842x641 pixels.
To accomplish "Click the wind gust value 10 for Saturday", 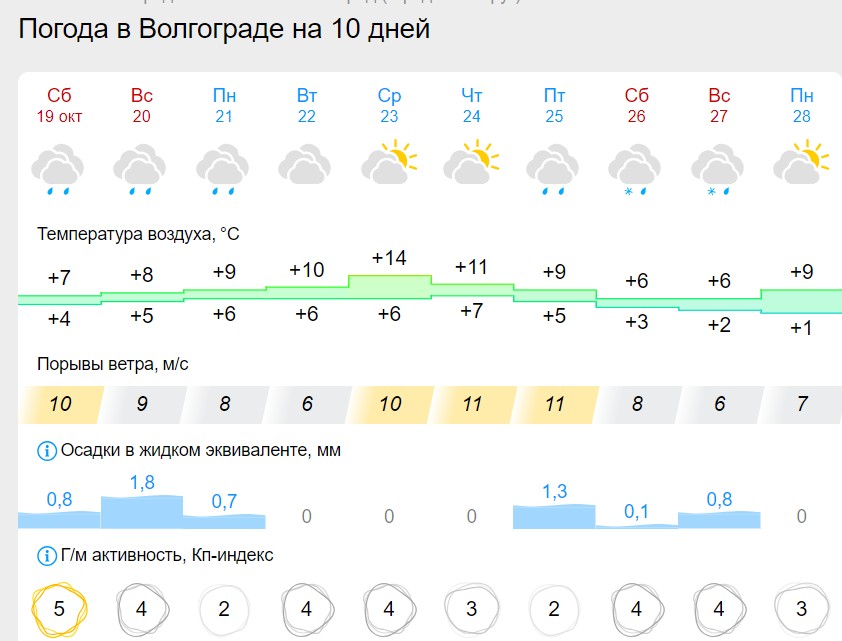I will point(60,405).
